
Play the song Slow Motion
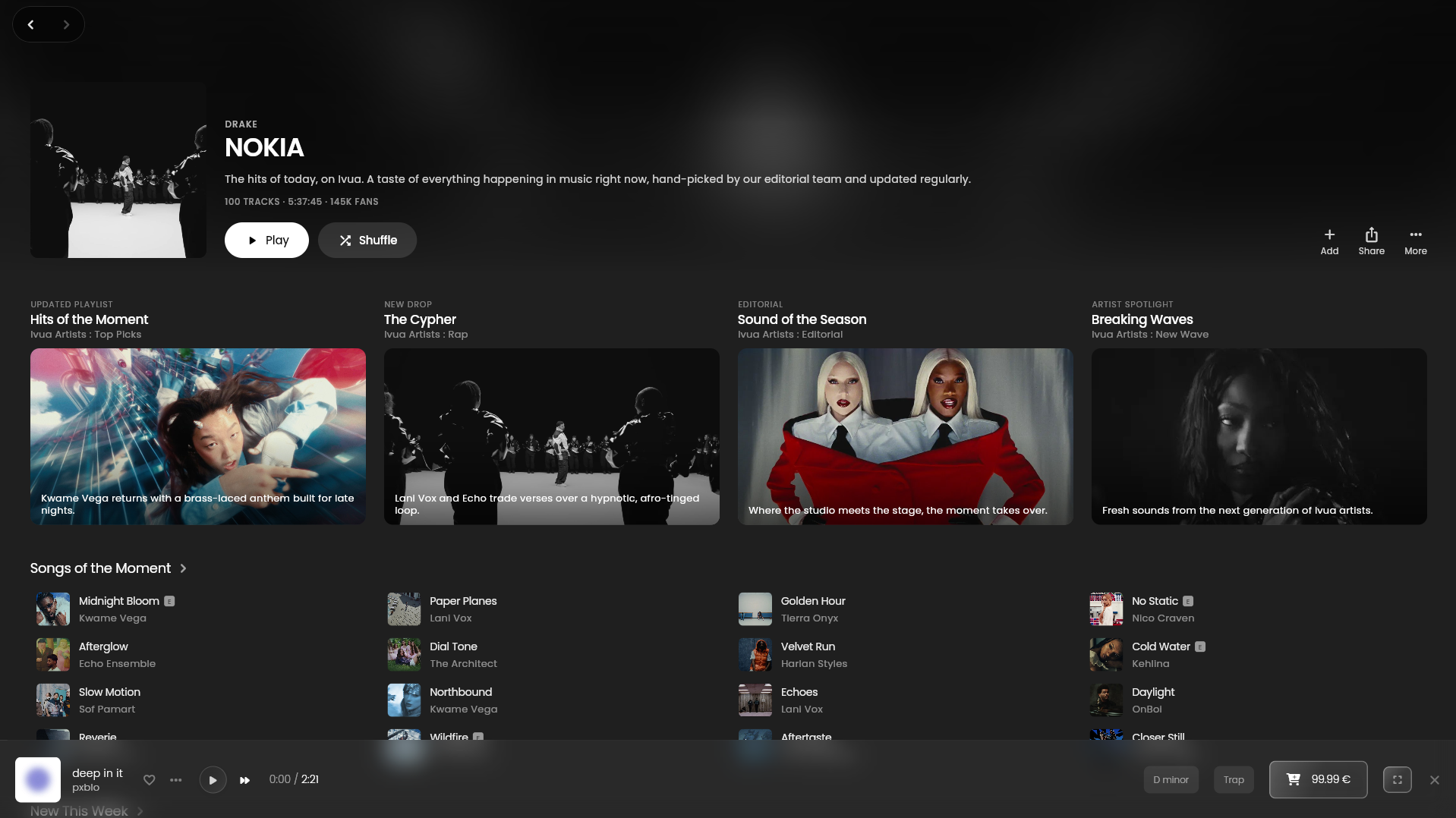pos(109,692)
